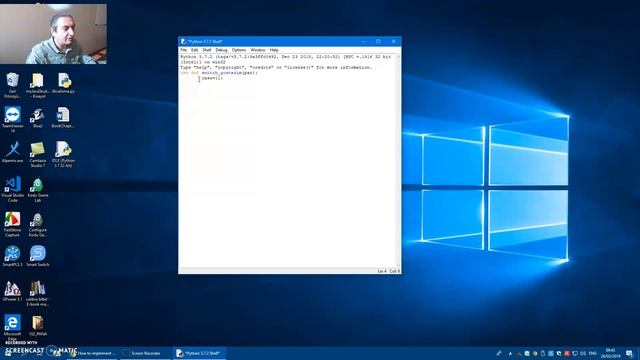Viewport: 640px width, 360px height.
Task: Open the Action Center notifications icon
Action: coord(629,353)
